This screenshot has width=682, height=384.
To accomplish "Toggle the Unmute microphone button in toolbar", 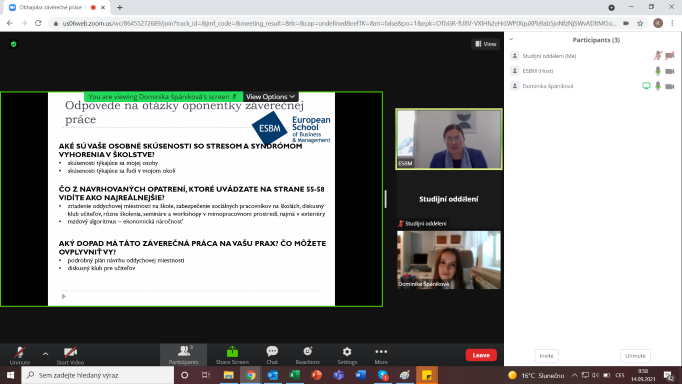I will (x=20, y=355).
